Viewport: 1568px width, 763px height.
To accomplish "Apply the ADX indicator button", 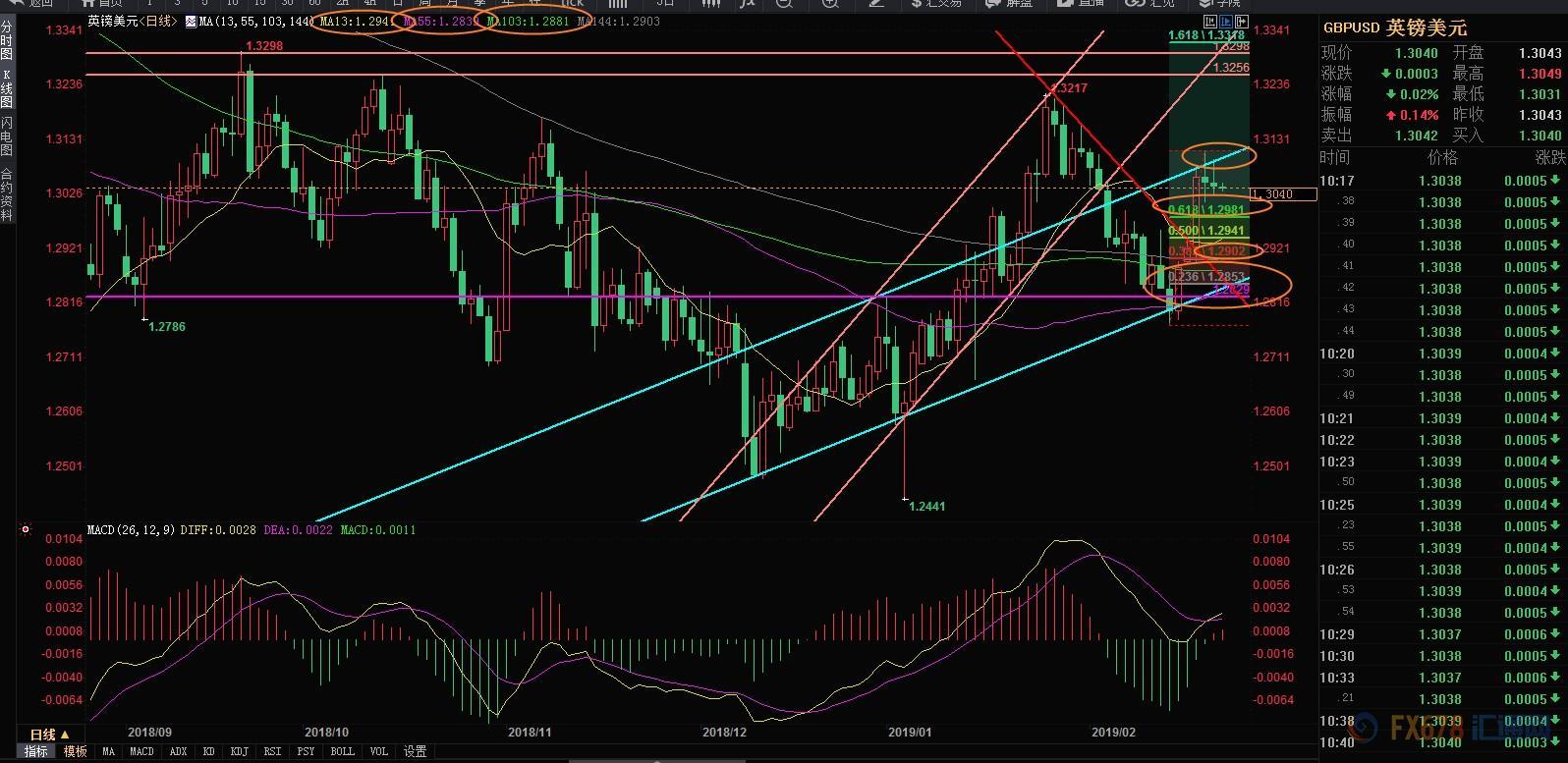I will tap(180, 751).
